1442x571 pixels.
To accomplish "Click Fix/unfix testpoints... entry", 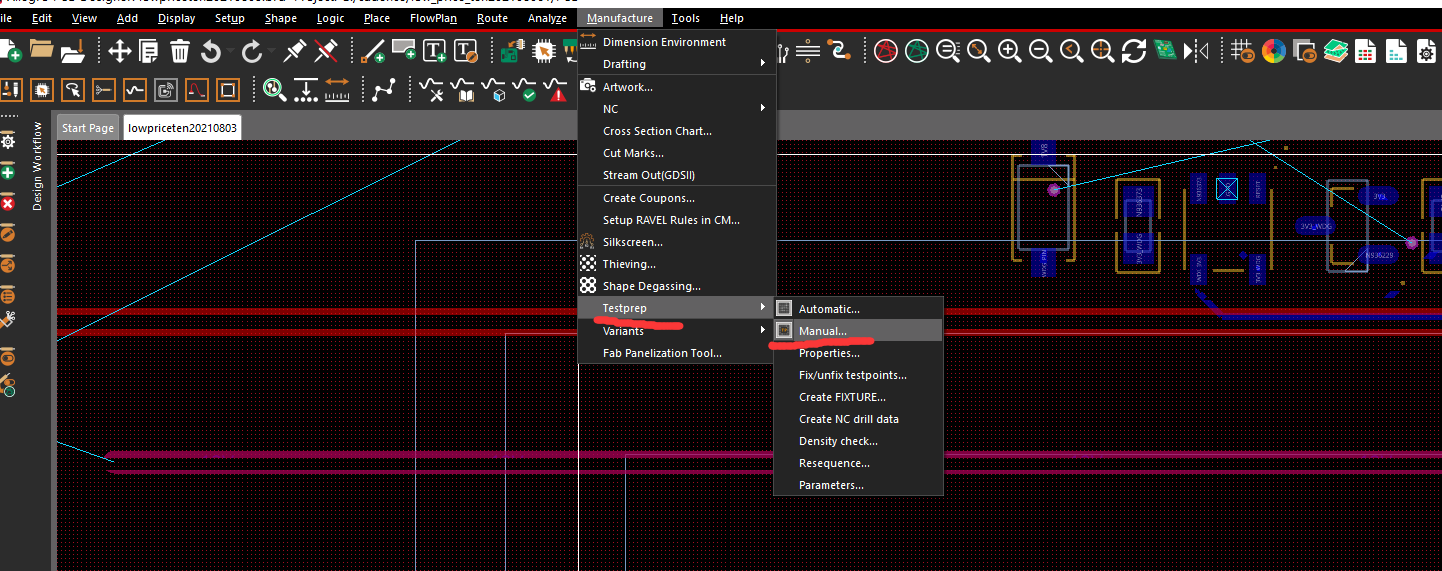I will coord(858,375).
